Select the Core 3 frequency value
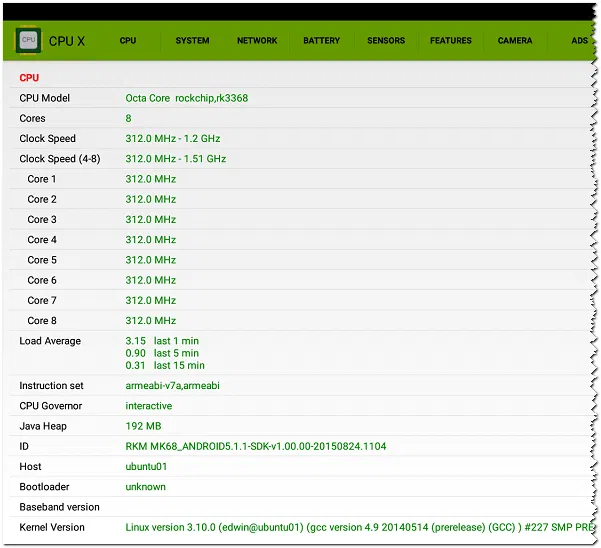 (151, 220)
